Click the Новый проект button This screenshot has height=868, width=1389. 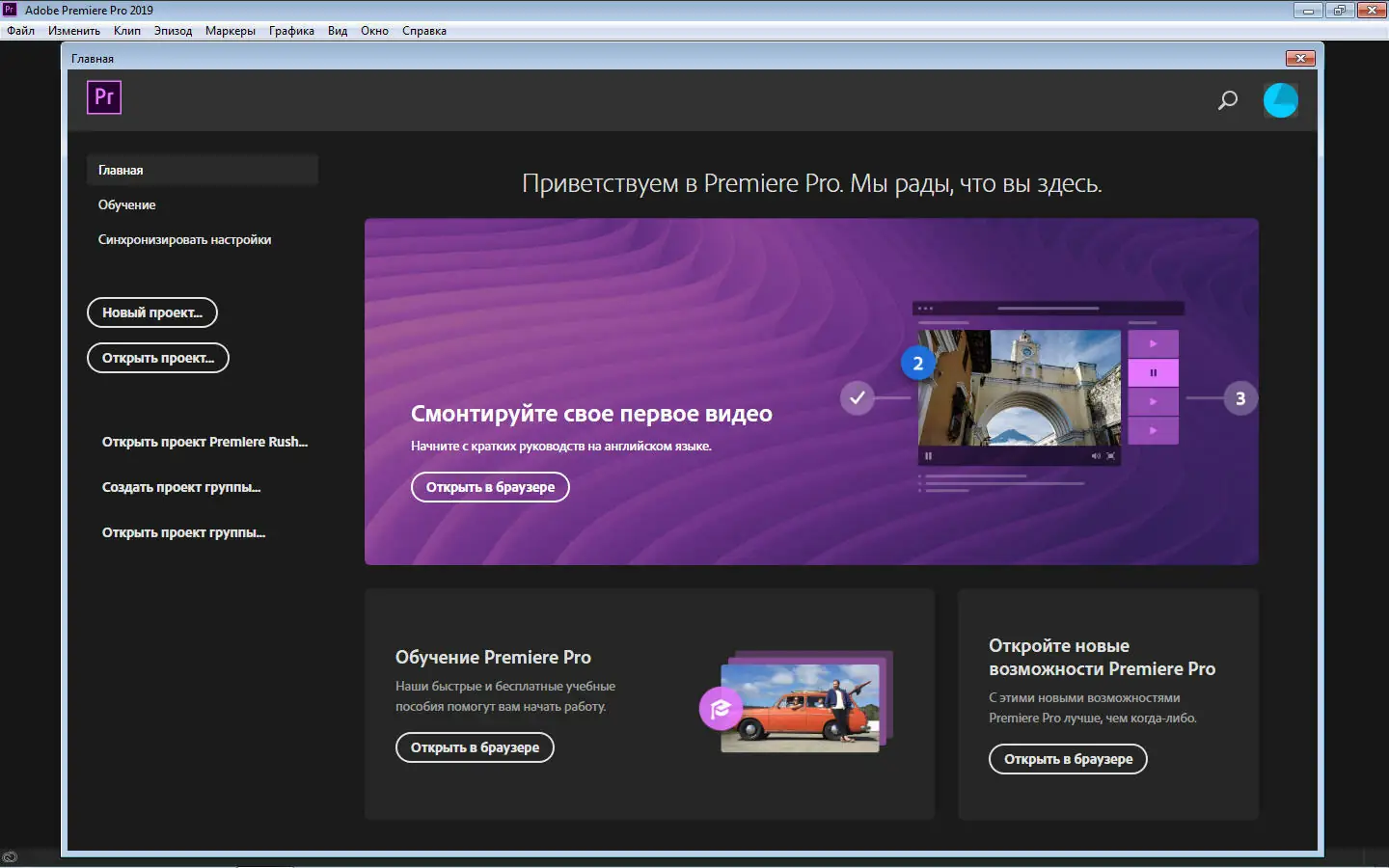click(151, 312)
